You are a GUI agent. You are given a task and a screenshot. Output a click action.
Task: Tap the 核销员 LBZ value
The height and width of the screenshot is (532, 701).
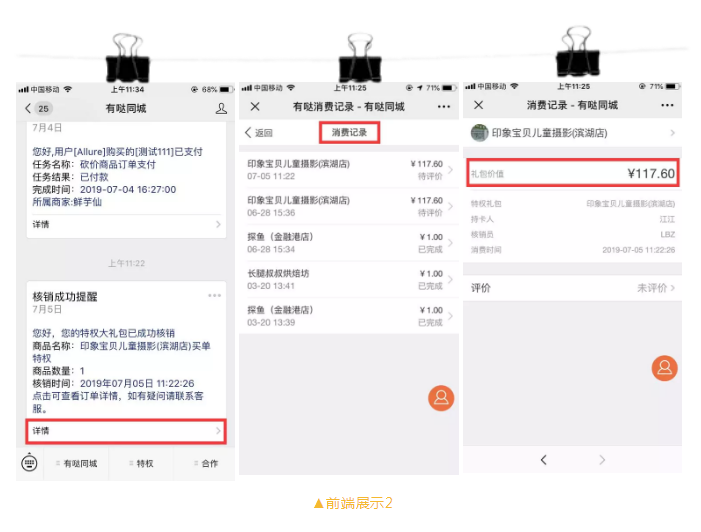point(667,234)
